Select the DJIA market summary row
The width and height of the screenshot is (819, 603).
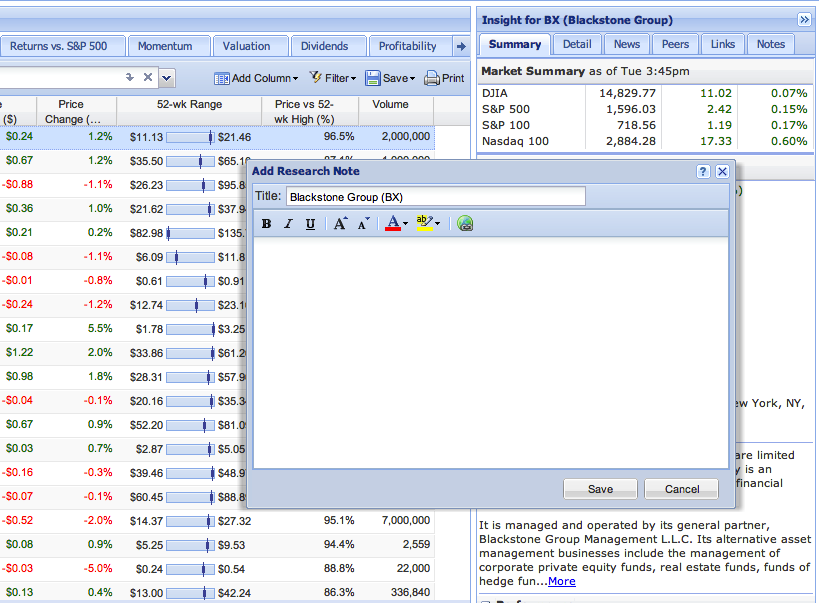pyautogui.click(x=645, y=93)
